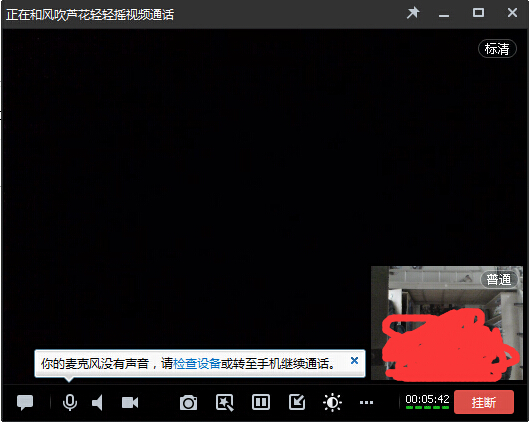This screenshot has height=422, width=529.
Task: Open the chat message bubble icon
Action: coord(25,402)
